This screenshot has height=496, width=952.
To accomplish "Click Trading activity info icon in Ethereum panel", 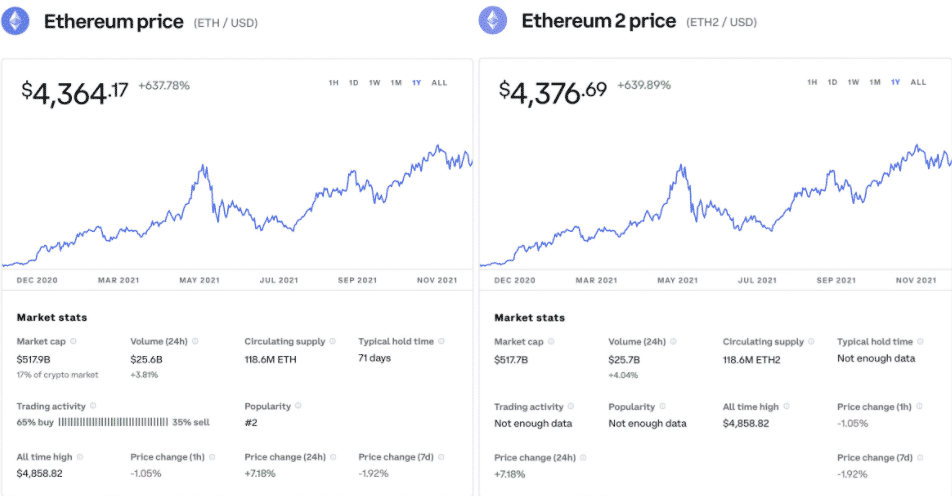I will (x=94, y=407).
